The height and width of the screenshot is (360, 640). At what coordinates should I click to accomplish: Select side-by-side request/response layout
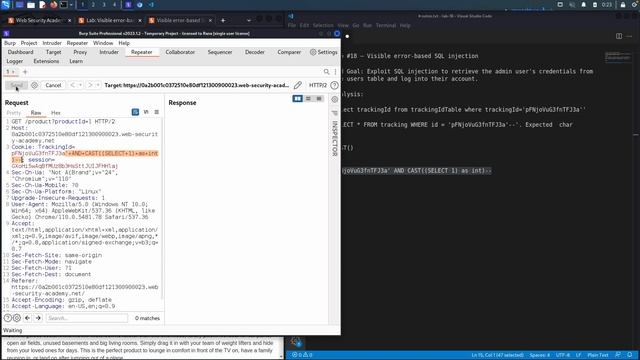click(x=298, y=98)
